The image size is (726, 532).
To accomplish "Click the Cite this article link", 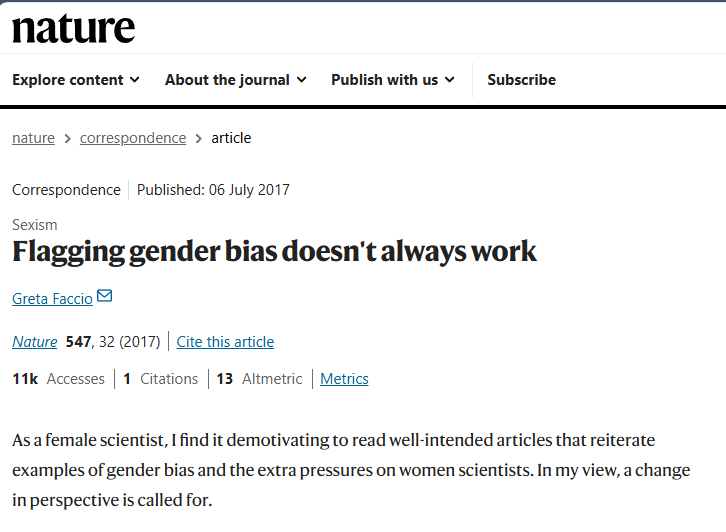I will point(225,342).
